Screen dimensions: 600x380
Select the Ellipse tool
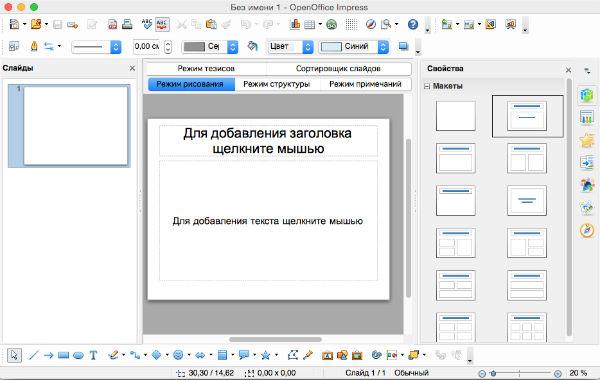pos(78,355)
